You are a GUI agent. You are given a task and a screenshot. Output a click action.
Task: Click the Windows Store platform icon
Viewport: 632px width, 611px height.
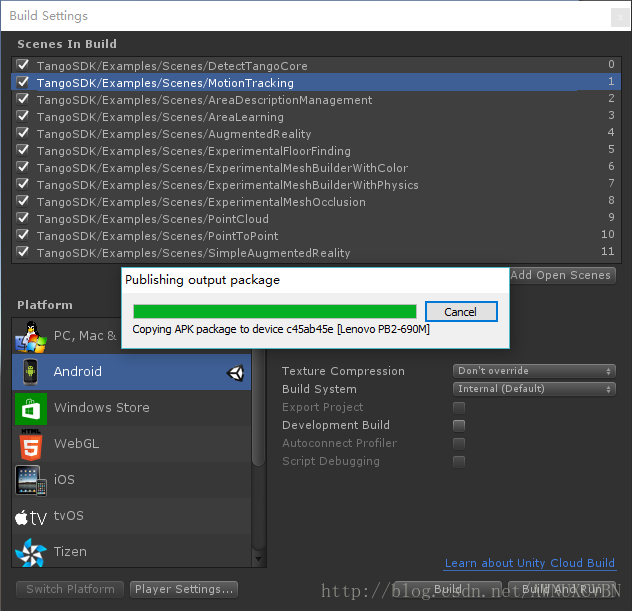(31, 409)
